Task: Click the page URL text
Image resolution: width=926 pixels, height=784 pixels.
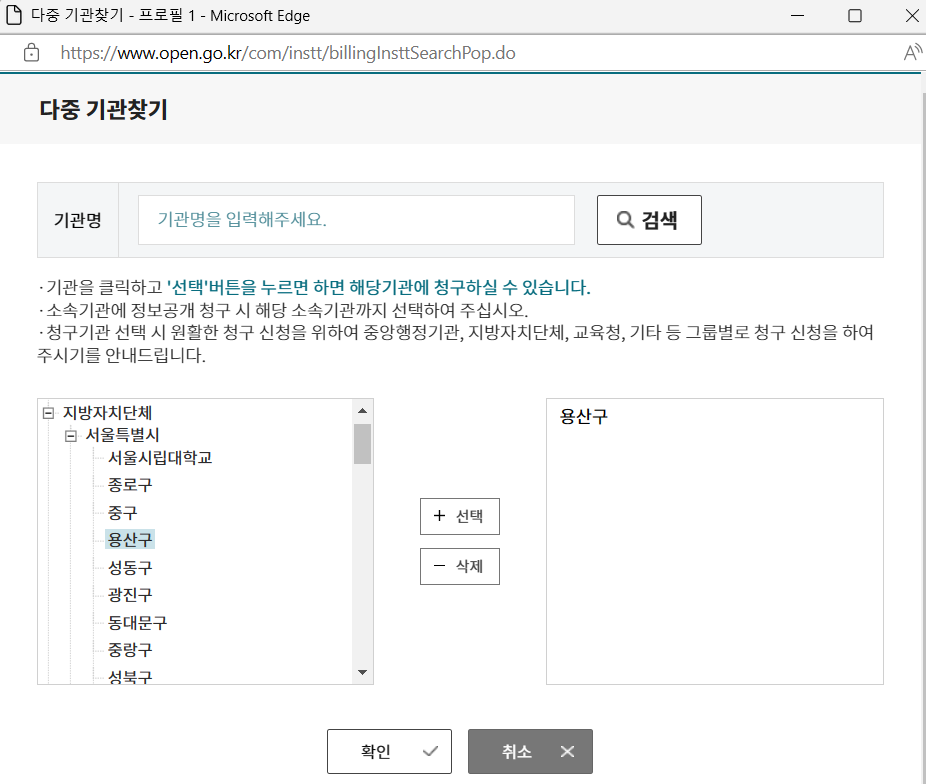Action: [288, 53]
